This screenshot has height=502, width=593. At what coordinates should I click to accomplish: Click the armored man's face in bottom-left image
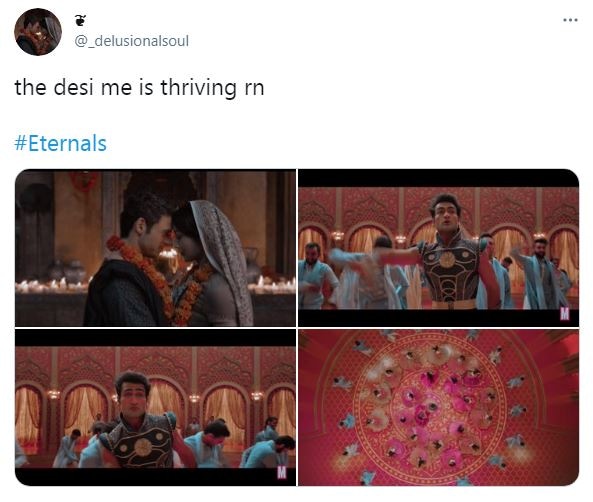click(132, 395)
